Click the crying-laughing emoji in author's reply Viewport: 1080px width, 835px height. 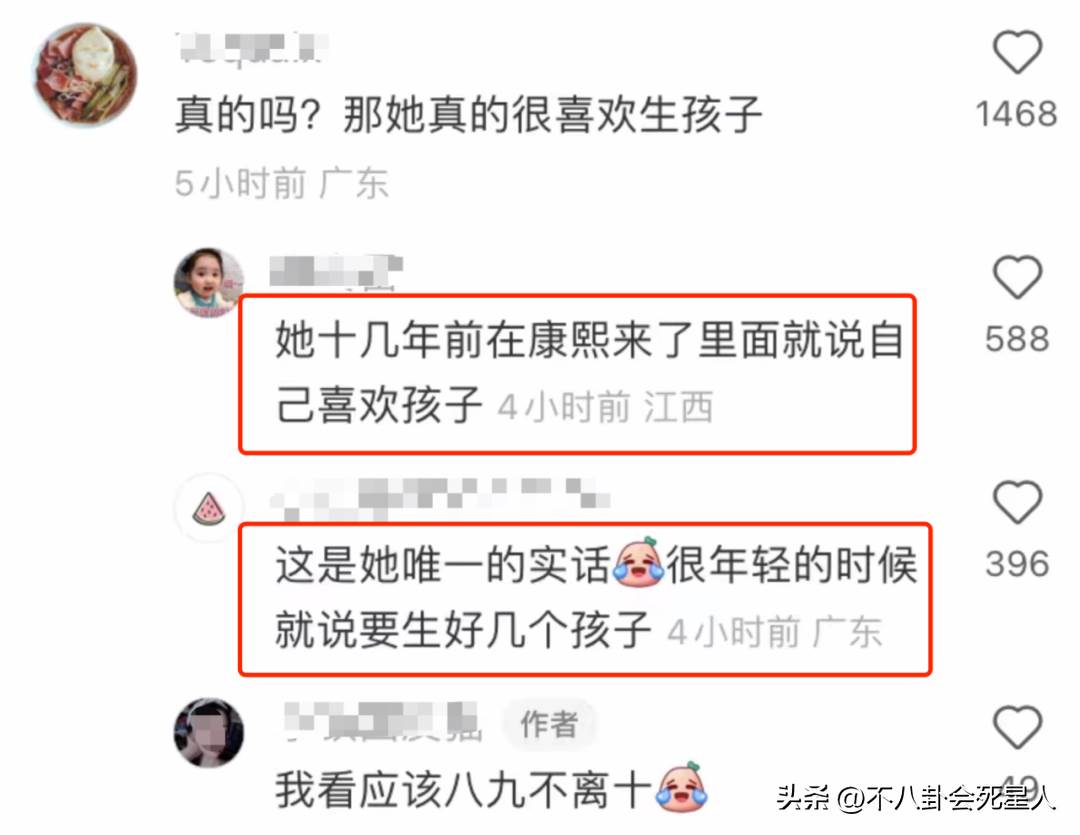tap(682, 787)
